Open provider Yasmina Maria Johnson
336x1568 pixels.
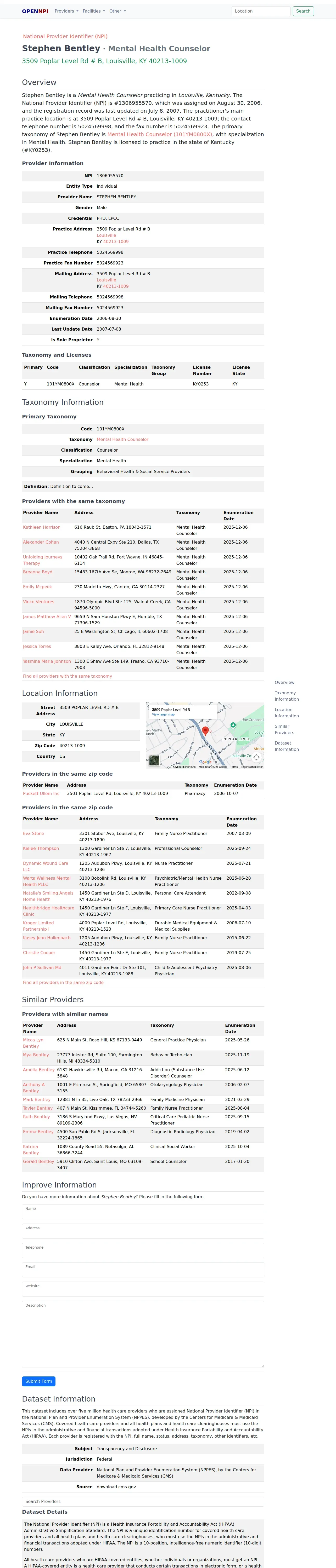pyautogui.click(x=47, y=661)
